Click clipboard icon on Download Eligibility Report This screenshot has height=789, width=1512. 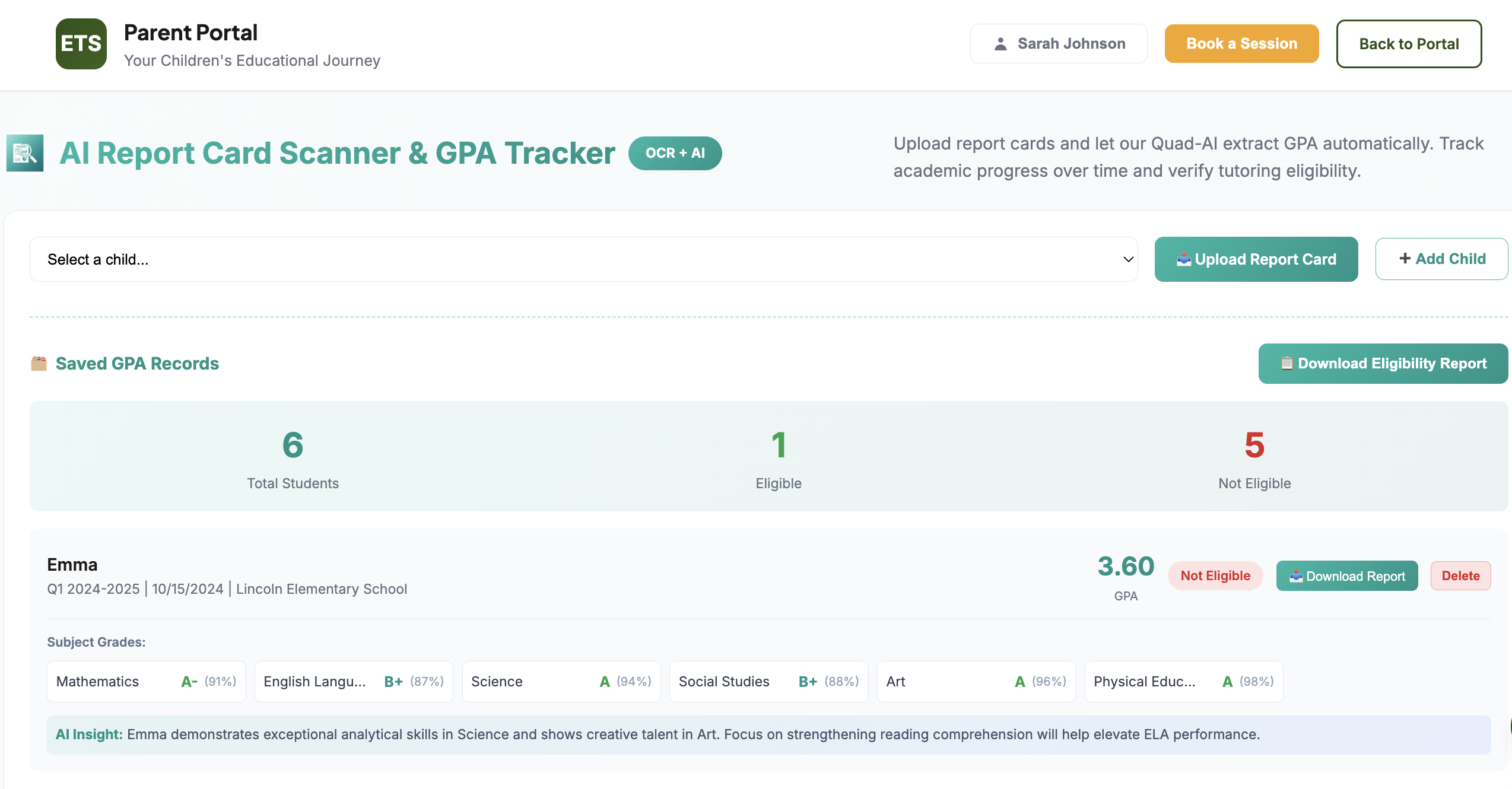point(1287,363)
